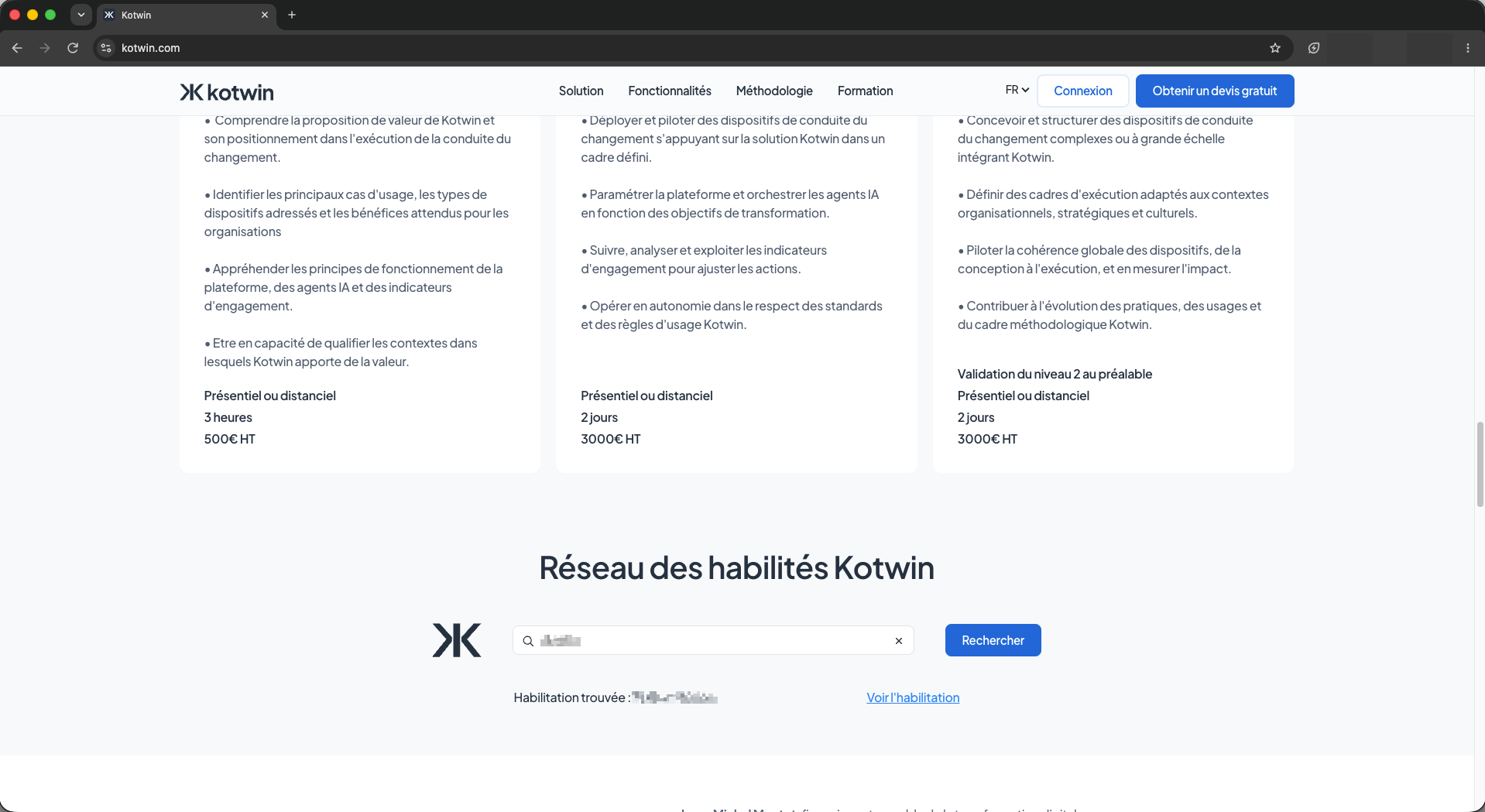Image resolution: width=1485 pixels, height=812 pixels.
Task: Click the page vertical scrollbar thumb
Action: (1480, 464)
